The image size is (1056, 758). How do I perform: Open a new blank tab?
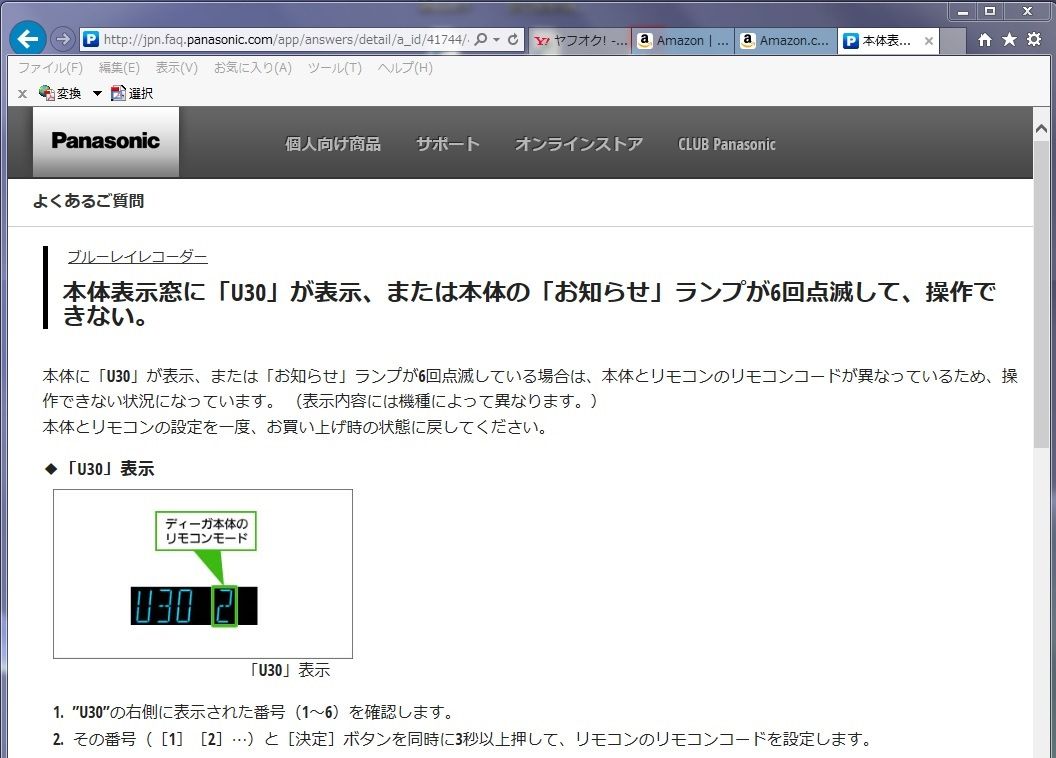pos(952,41)
